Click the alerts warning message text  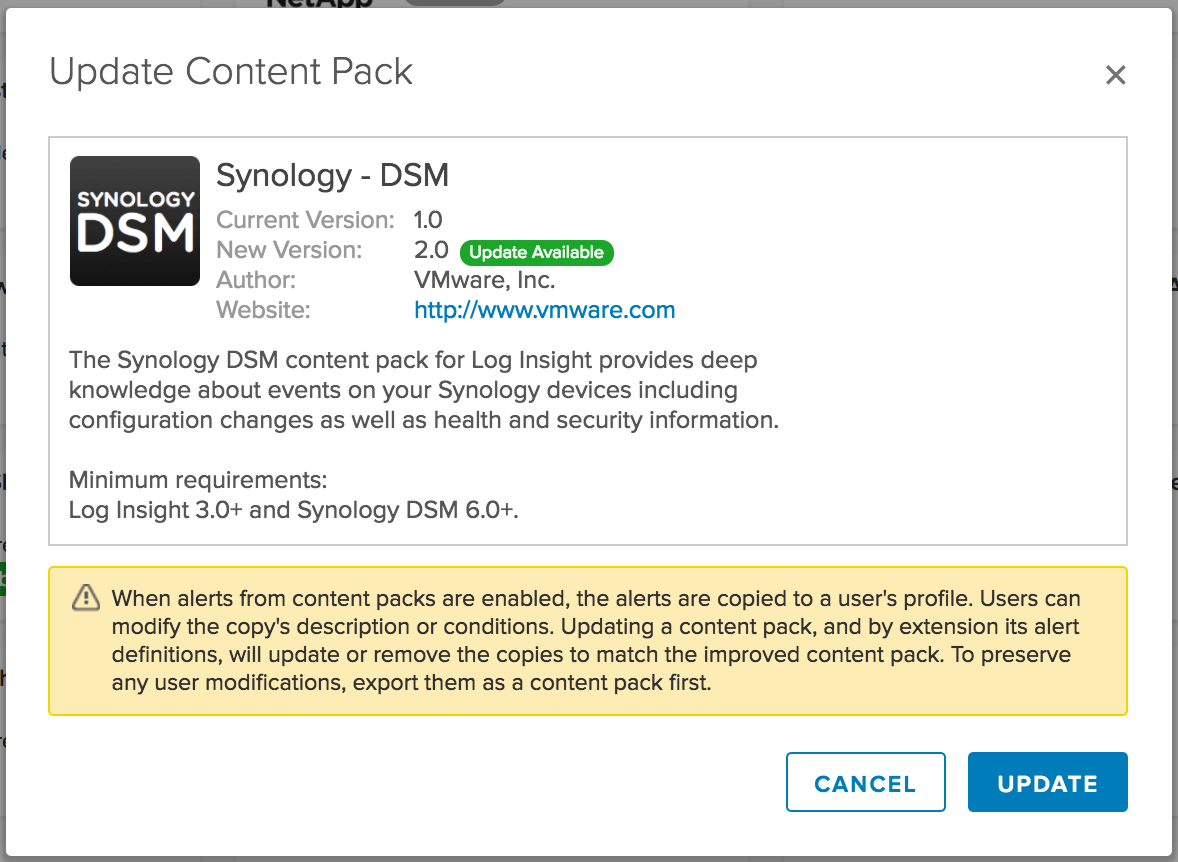click(x=597, y=640)
